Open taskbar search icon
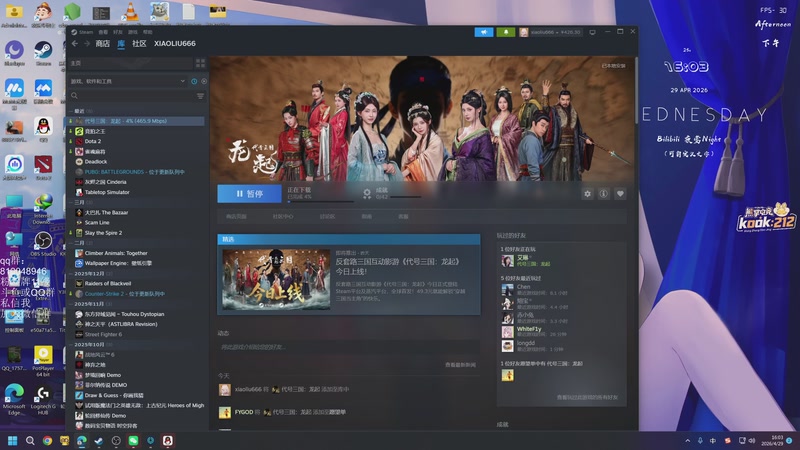 coord(30,440)
